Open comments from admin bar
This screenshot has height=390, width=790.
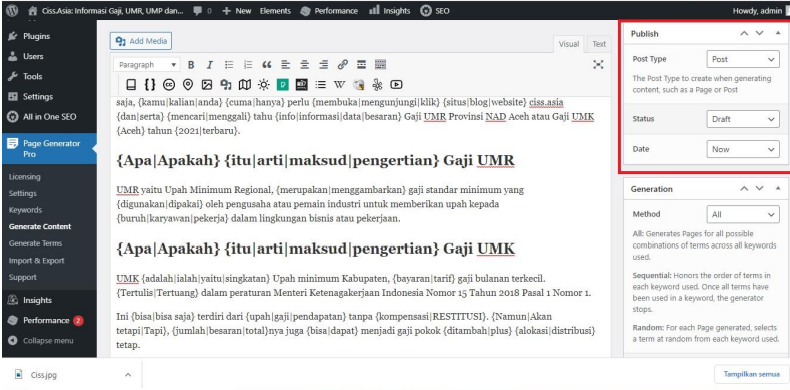[x=203, y=11]
